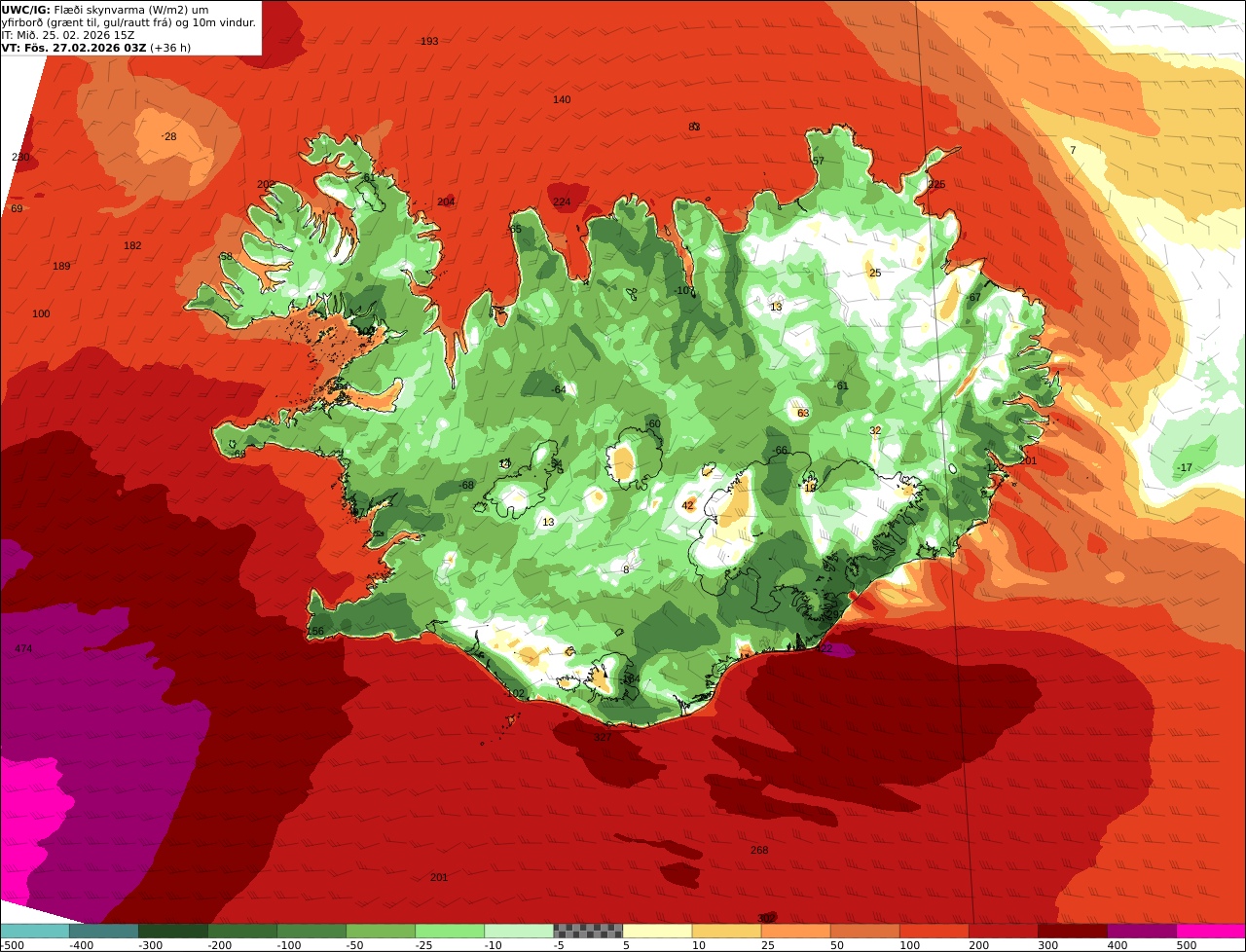Click the color scale swatch between -400 and -300
The width and height of the screenshot is (1246, 952).
coord(103,931)
